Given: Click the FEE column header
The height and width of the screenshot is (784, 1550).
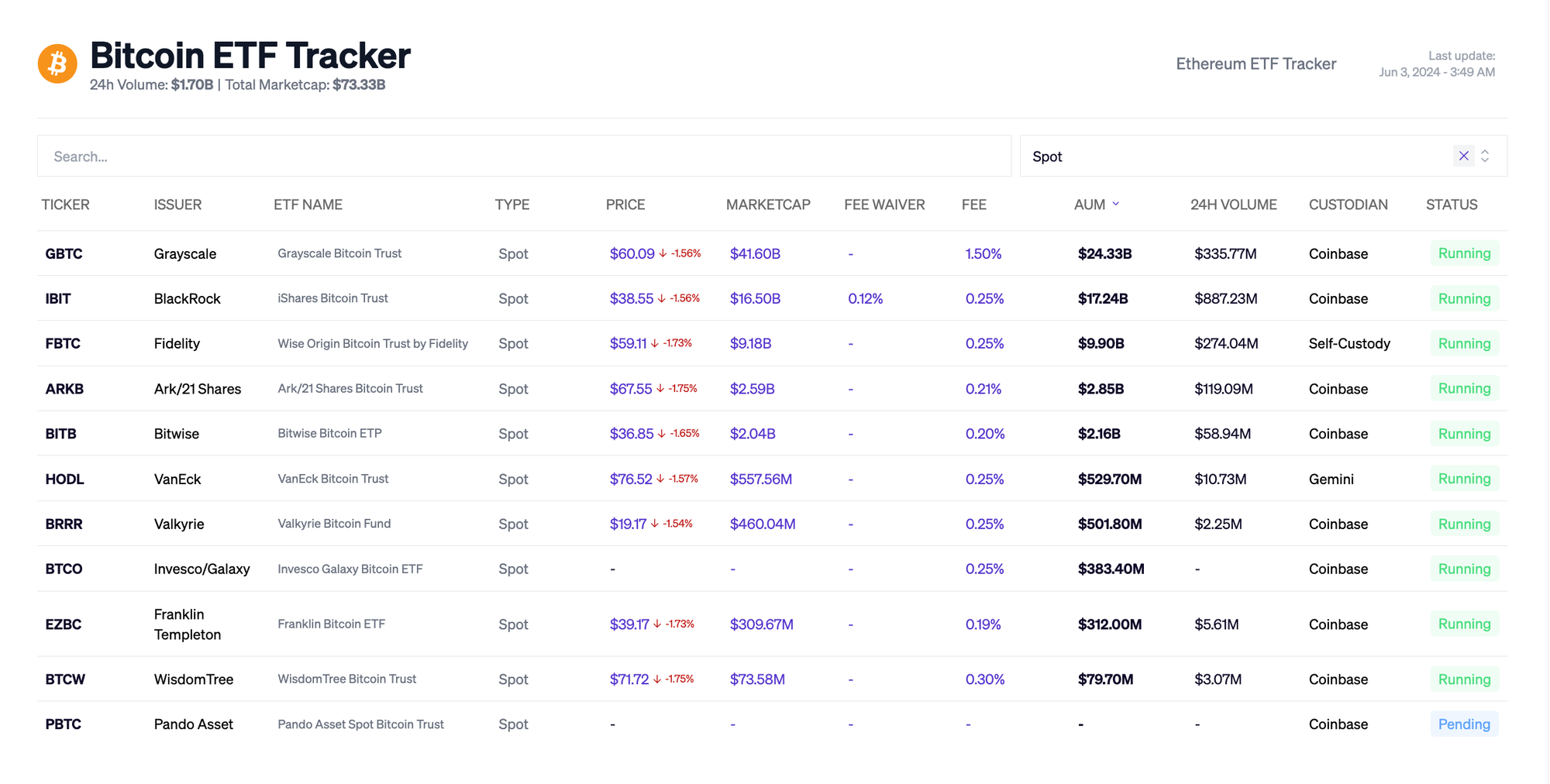Looking at the screenshot, I should point(973,205).
